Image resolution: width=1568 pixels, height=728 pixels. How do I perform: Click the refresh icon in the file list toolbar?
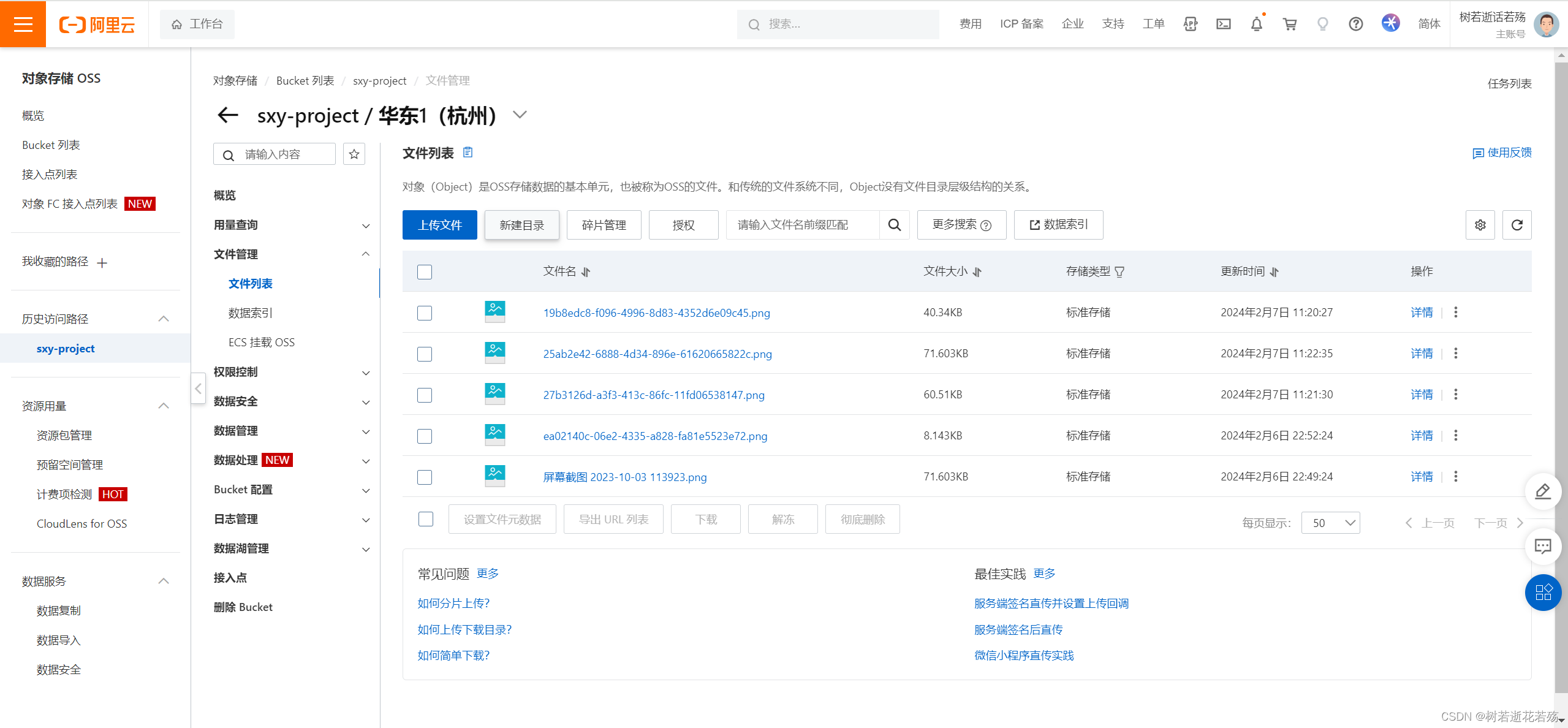coord(1517,225)
